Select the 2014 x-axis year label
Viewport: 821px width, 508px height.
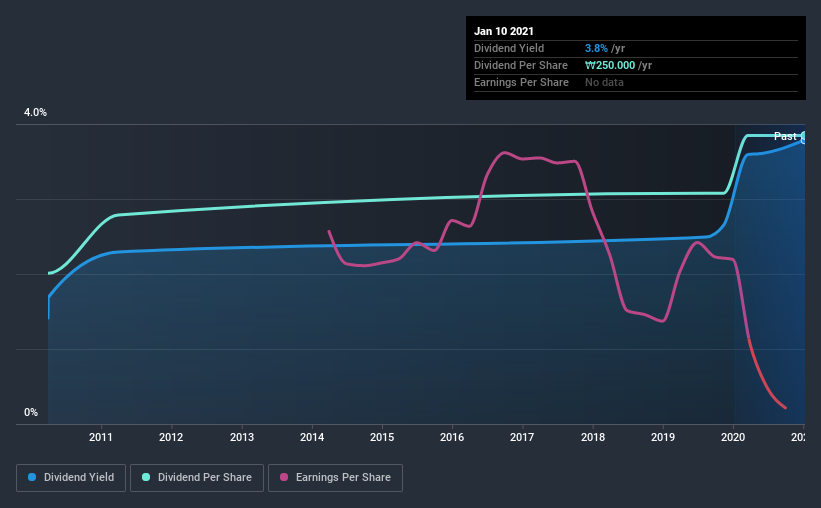tap(312, 437)
